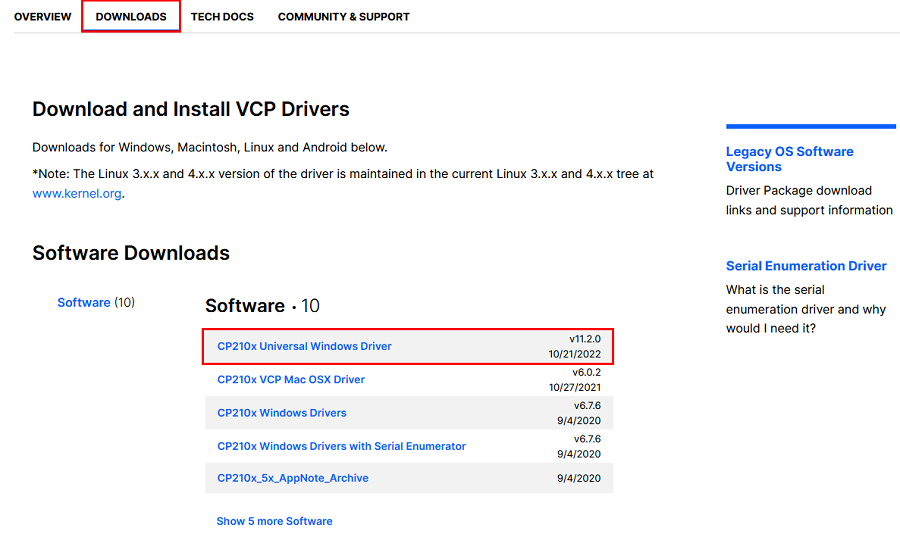Click the Serial Enumeration Driver link

point(806,266)
